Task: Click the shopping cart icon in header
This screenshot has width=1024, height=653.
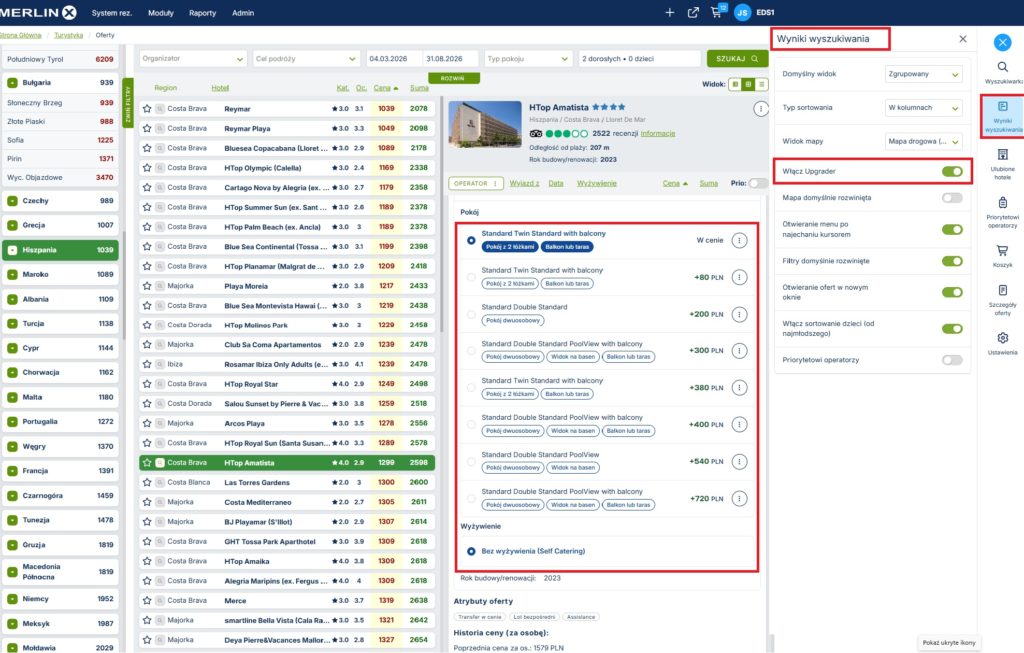Action: coord(716,12)
